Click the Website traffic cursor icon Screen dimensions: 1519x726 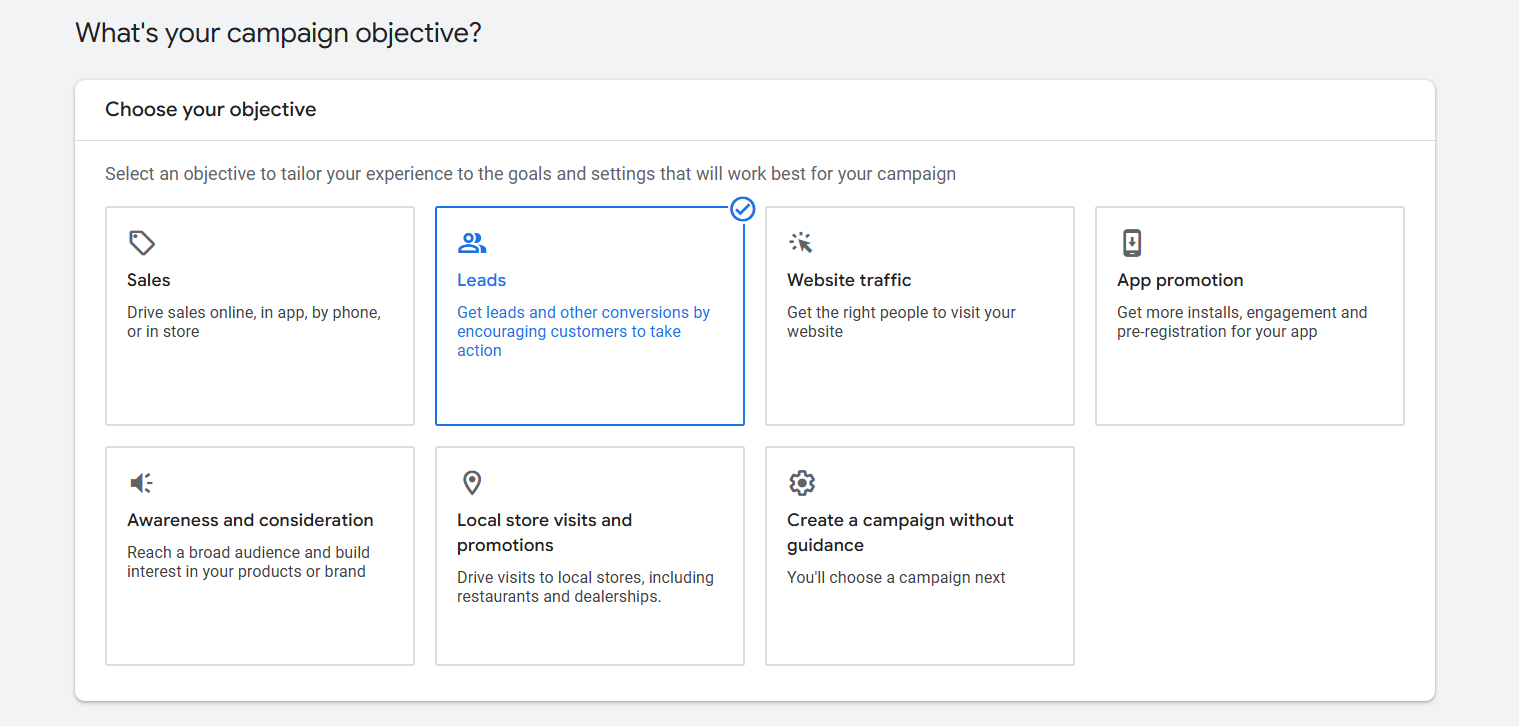pyautogui.click(x=801, y=243)
